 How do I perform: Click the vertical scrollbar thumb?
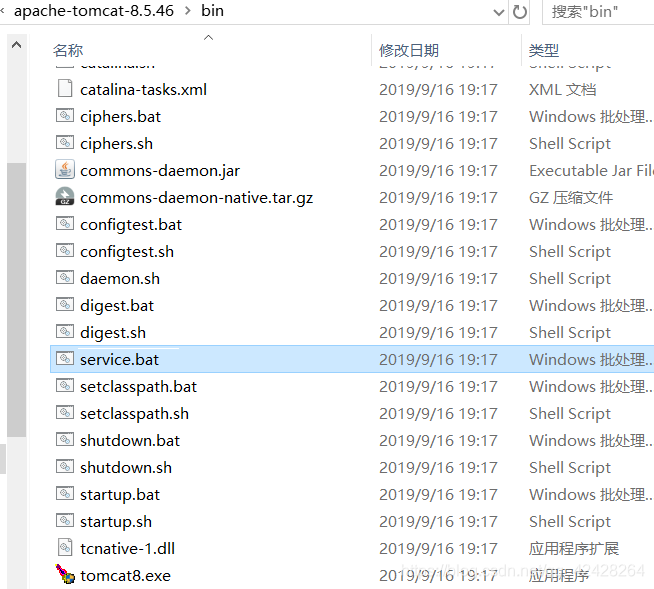pos(16,300)
